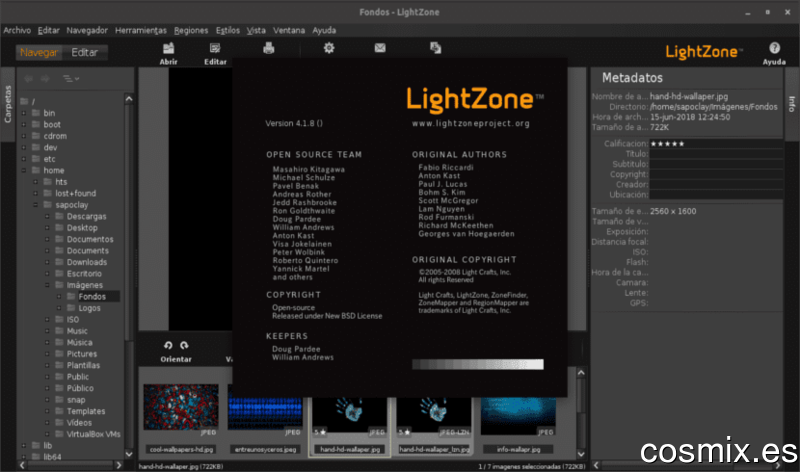Screen dimensions: 800x472
Task: Click folder tree scroll up arrow
Action: click(129, 99)
